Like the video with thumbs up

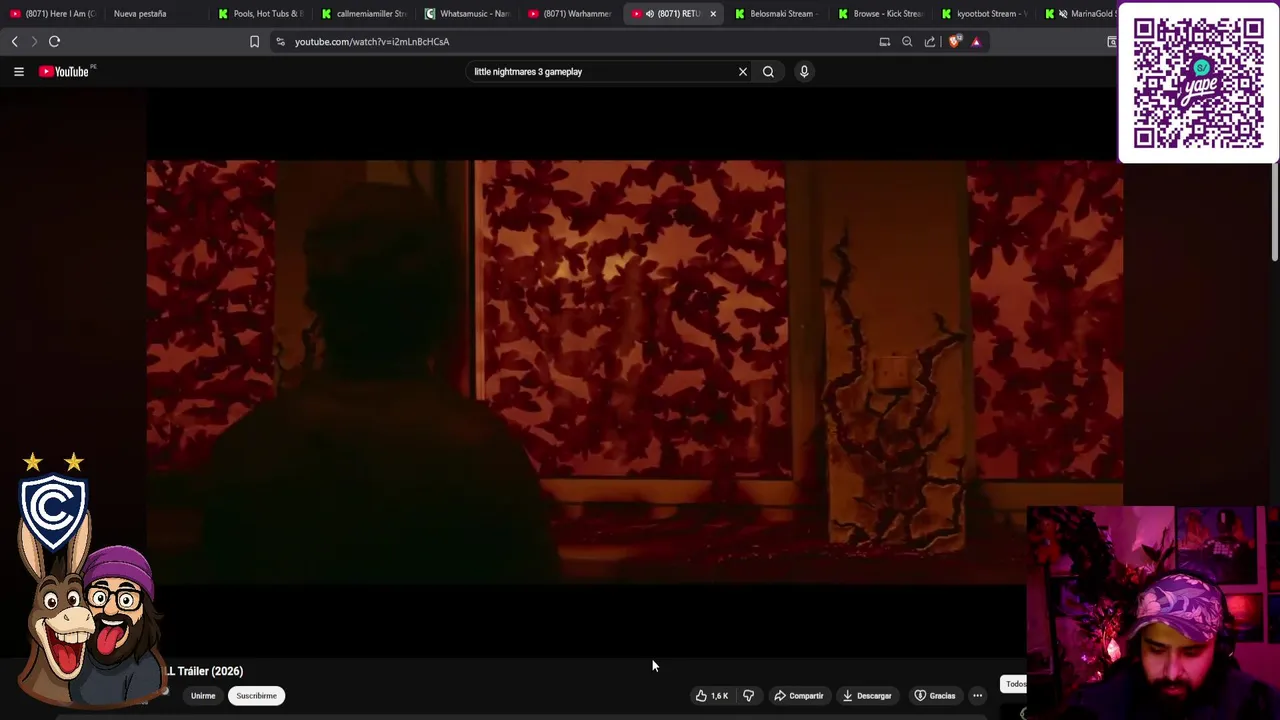[713, 695]
